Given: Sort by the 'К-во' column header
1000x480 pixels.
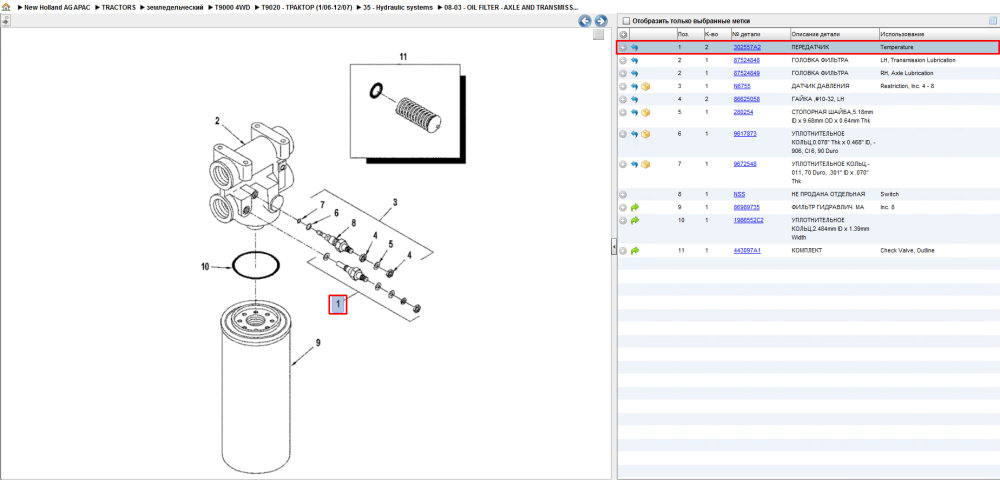Looking at the screenshot, I should (716, 34).
